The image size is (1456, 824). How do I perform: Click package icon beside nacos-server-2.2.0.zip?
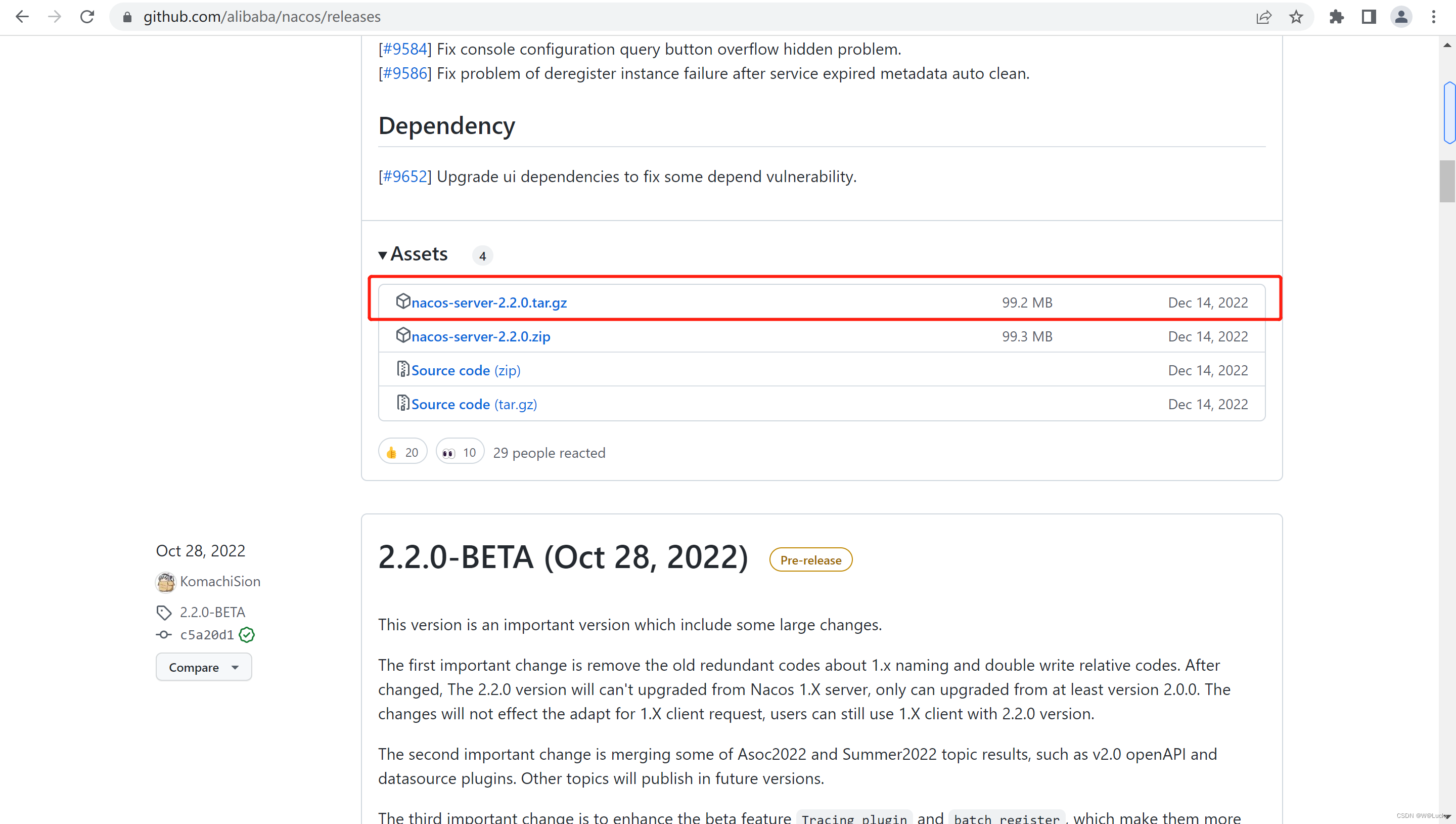pyautogui.click(x=402, y=335)
